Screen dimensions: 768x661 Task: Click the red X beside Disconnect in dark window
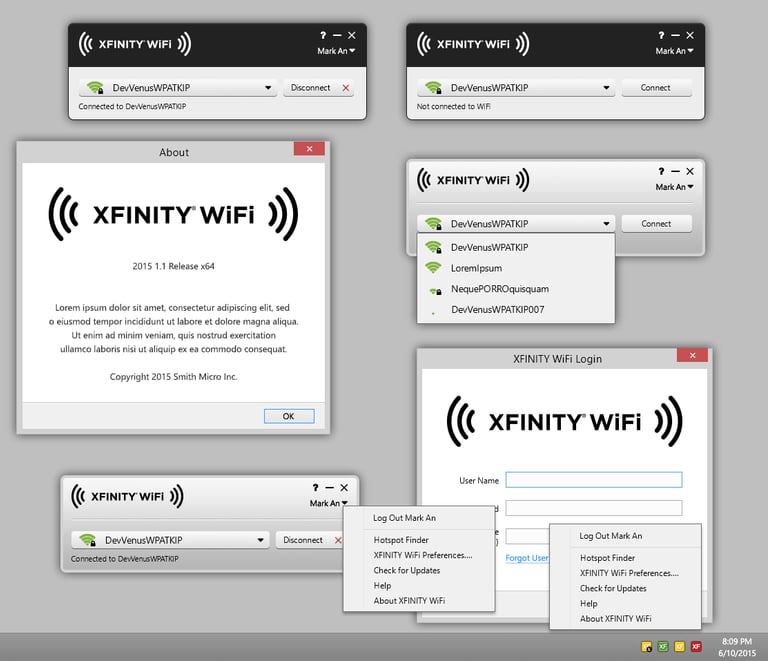point(346,88)
